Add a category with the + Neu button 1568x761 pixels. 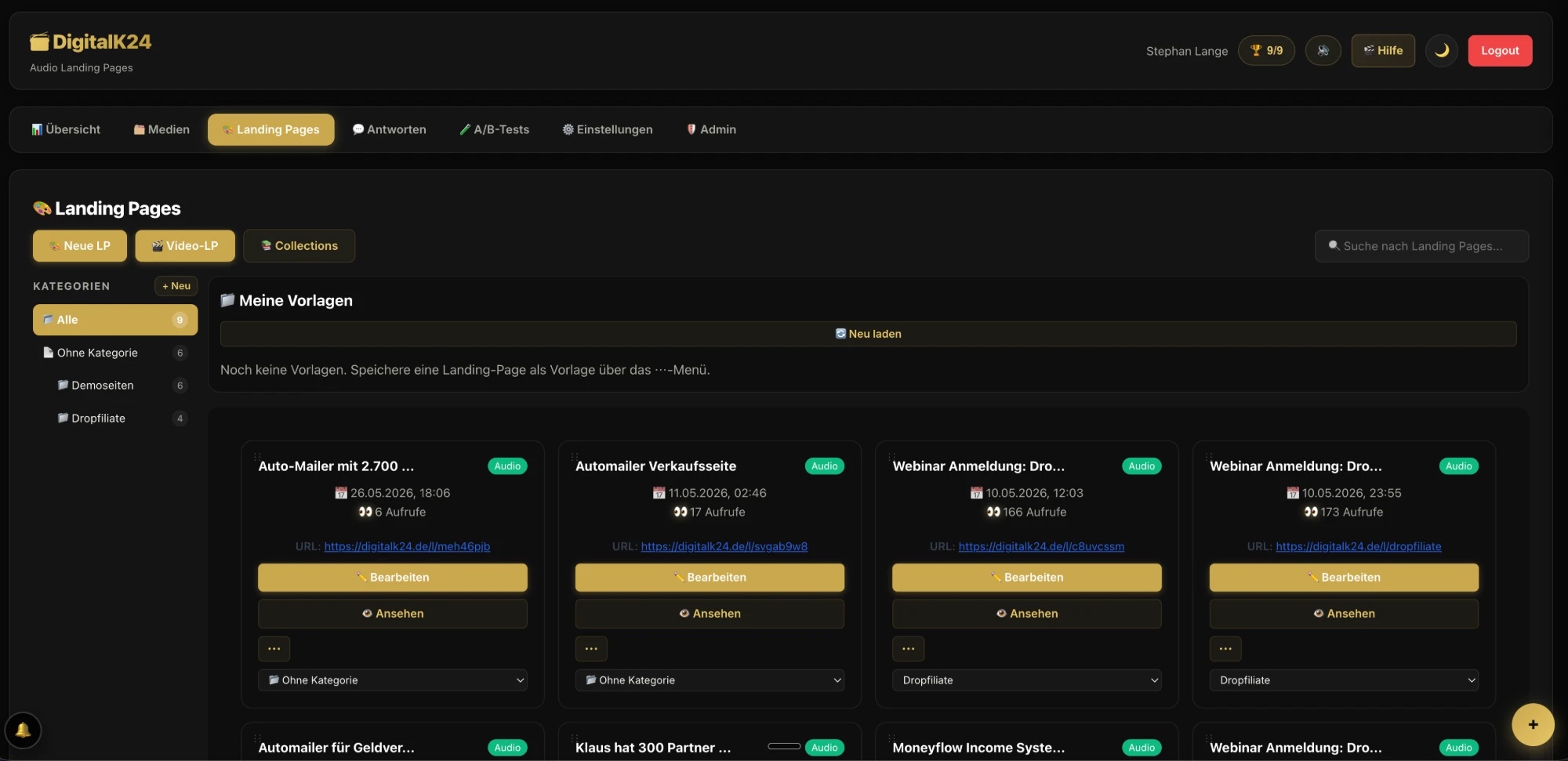click(176, 286)
